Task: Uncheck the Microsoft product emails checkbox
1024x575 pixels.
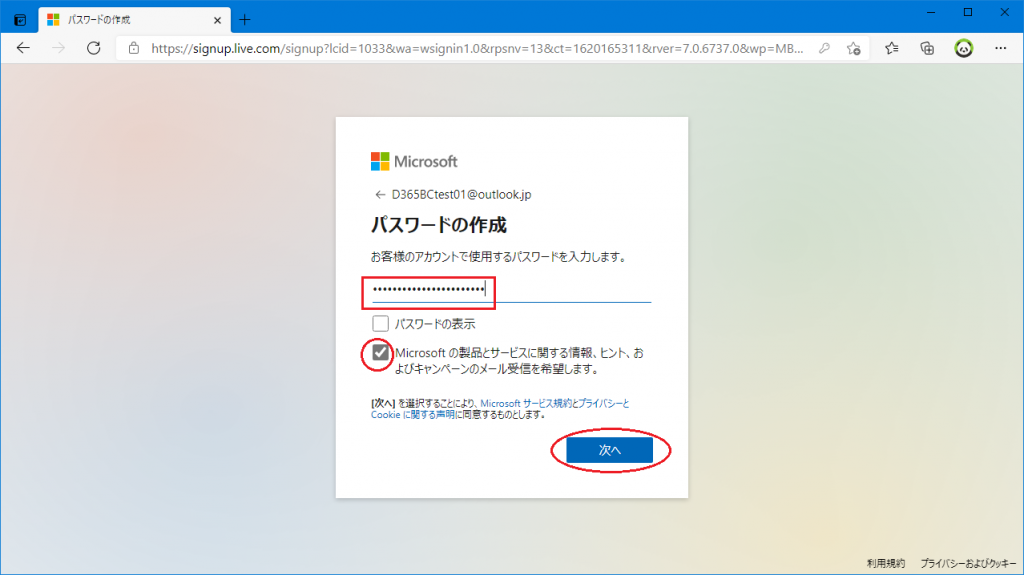Action: click(380, 353)
